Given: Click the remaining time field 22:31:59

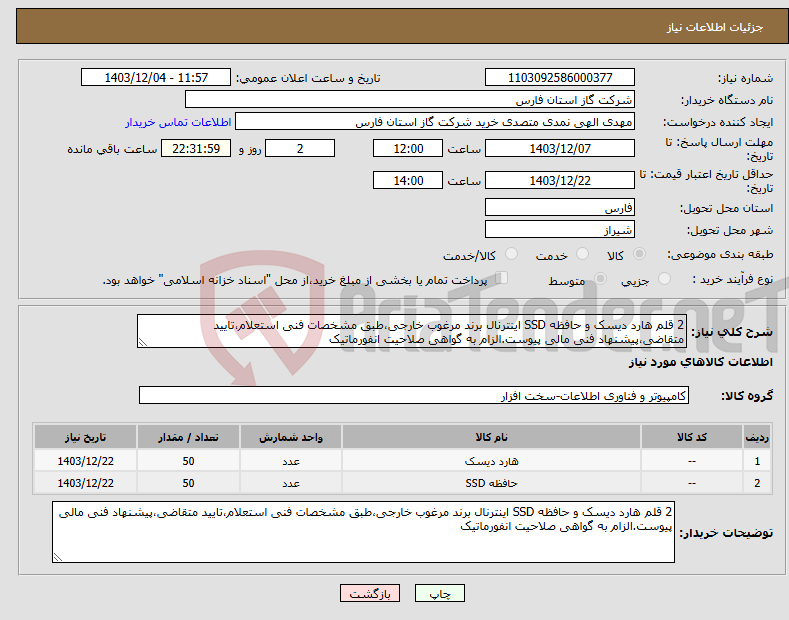Looking at the screenshot, I should (x=196, y=148).
